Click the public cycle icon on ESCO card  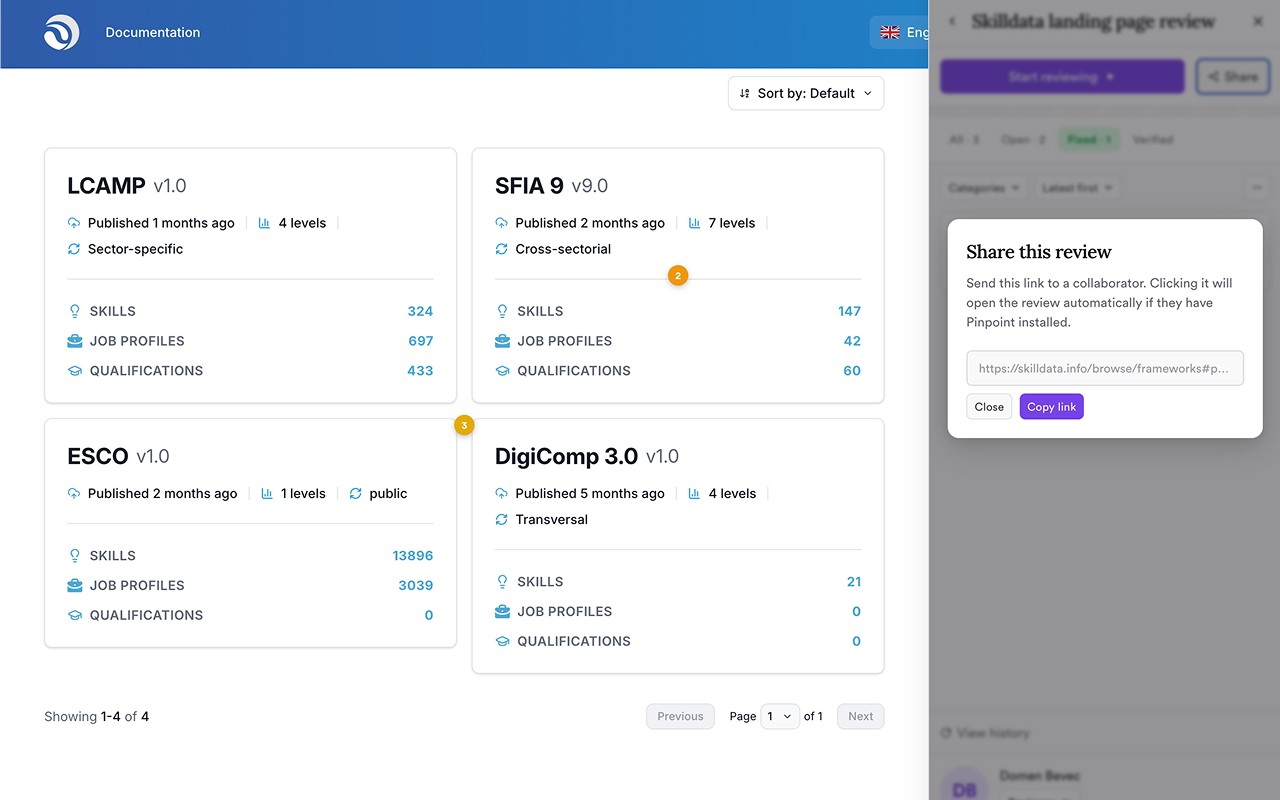click(x=355, y=493)
